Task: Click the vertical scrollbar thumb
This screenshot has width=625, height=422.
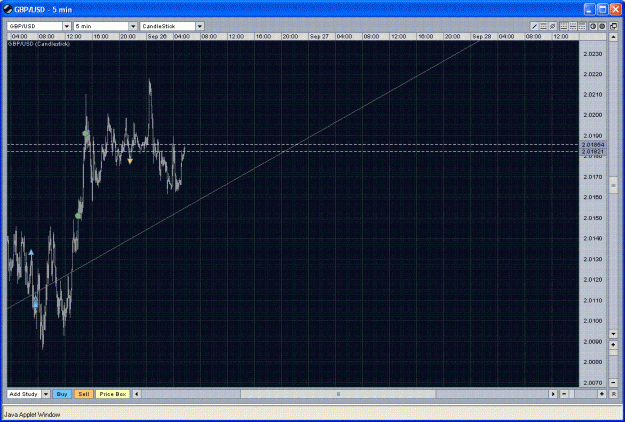Action: tap(613, 185)
